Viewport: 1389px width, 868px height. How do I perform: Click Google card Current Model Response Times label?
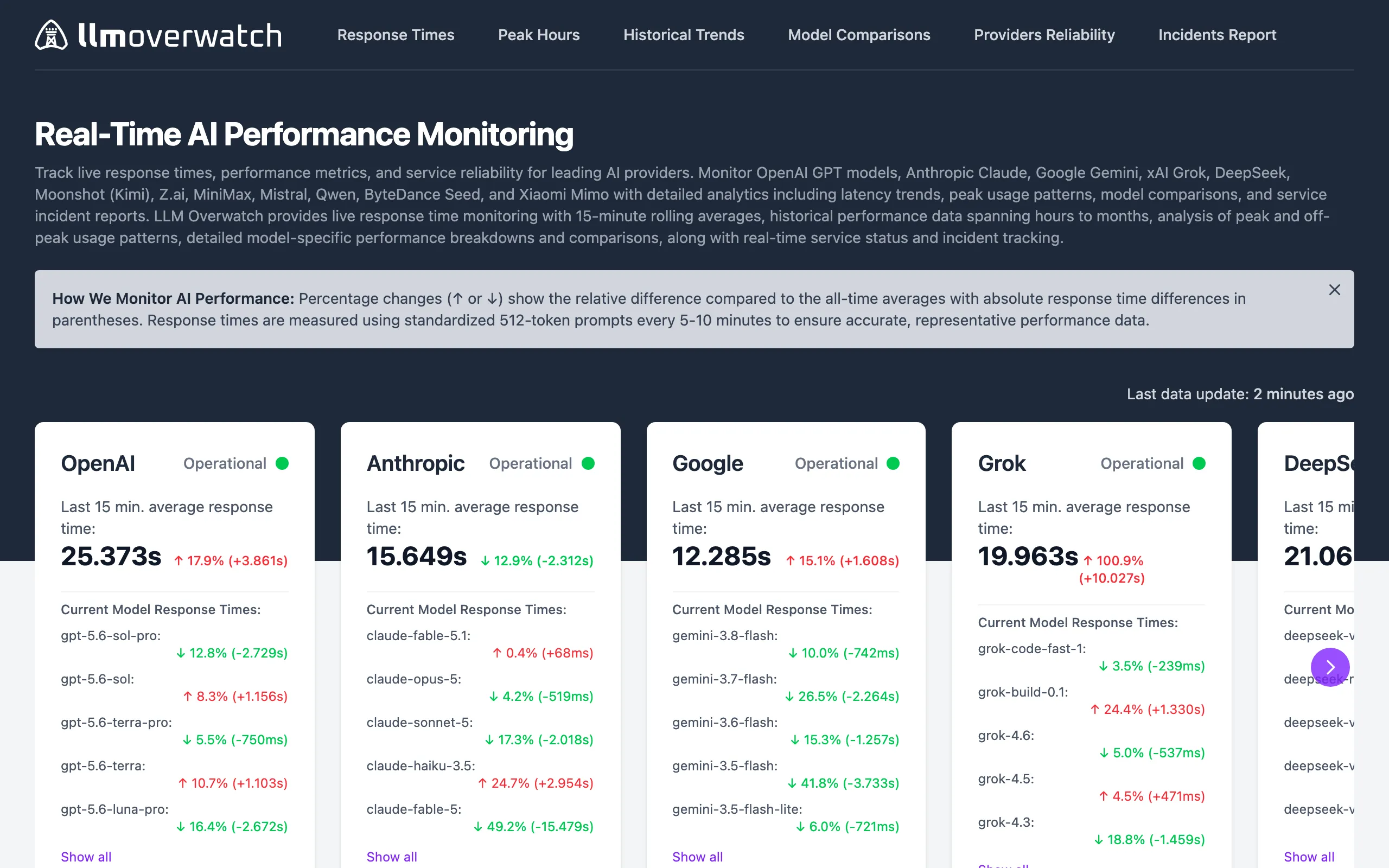click(772, 609)
